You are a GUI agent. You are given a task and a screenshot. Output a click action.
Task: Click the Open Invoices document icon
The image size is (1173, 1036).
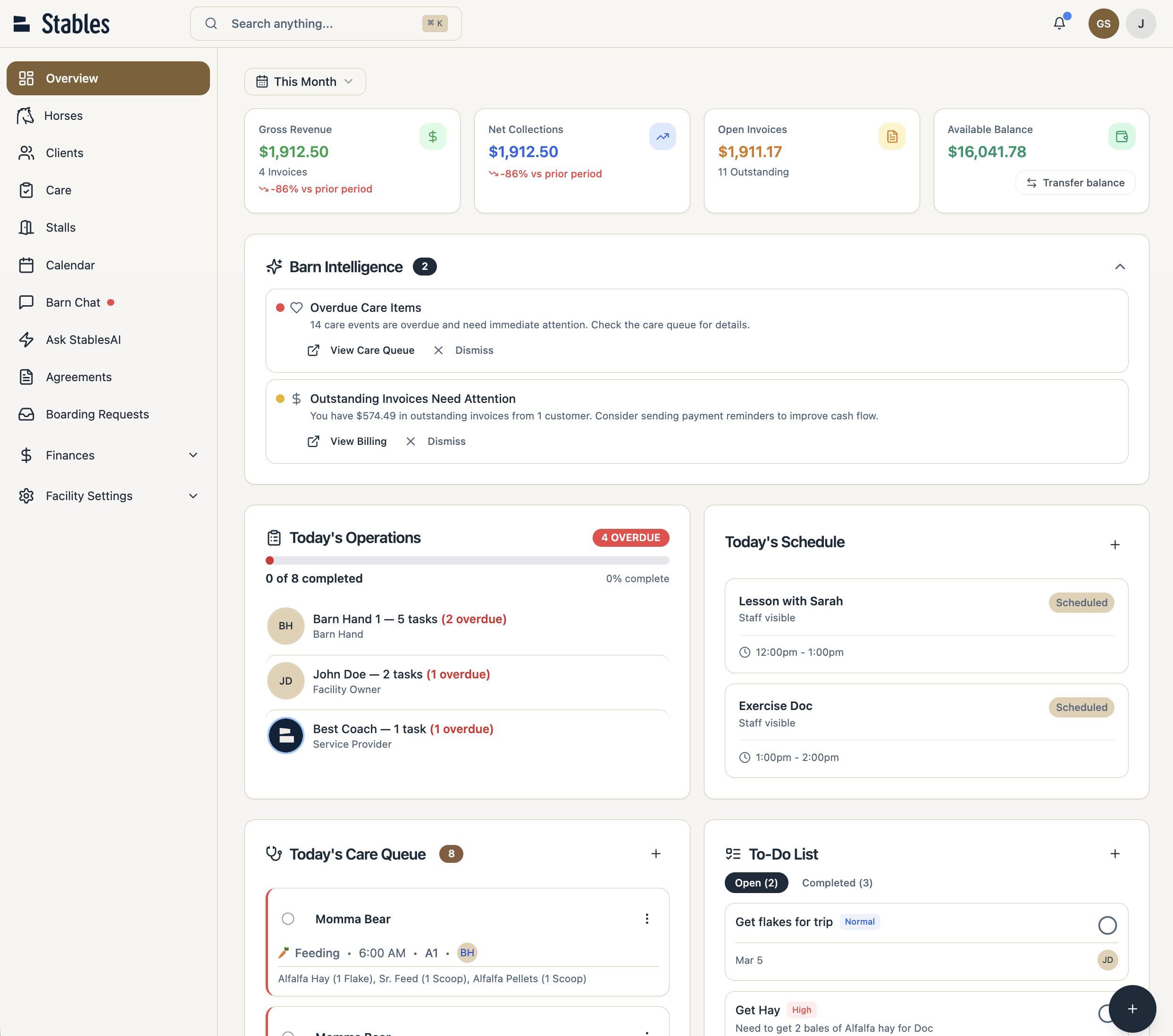(892, 136)
